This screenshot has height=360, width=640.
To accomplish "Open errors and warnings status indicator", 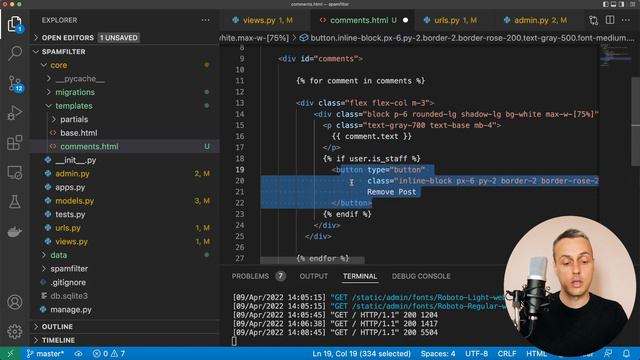I will (x=109, y=353).
